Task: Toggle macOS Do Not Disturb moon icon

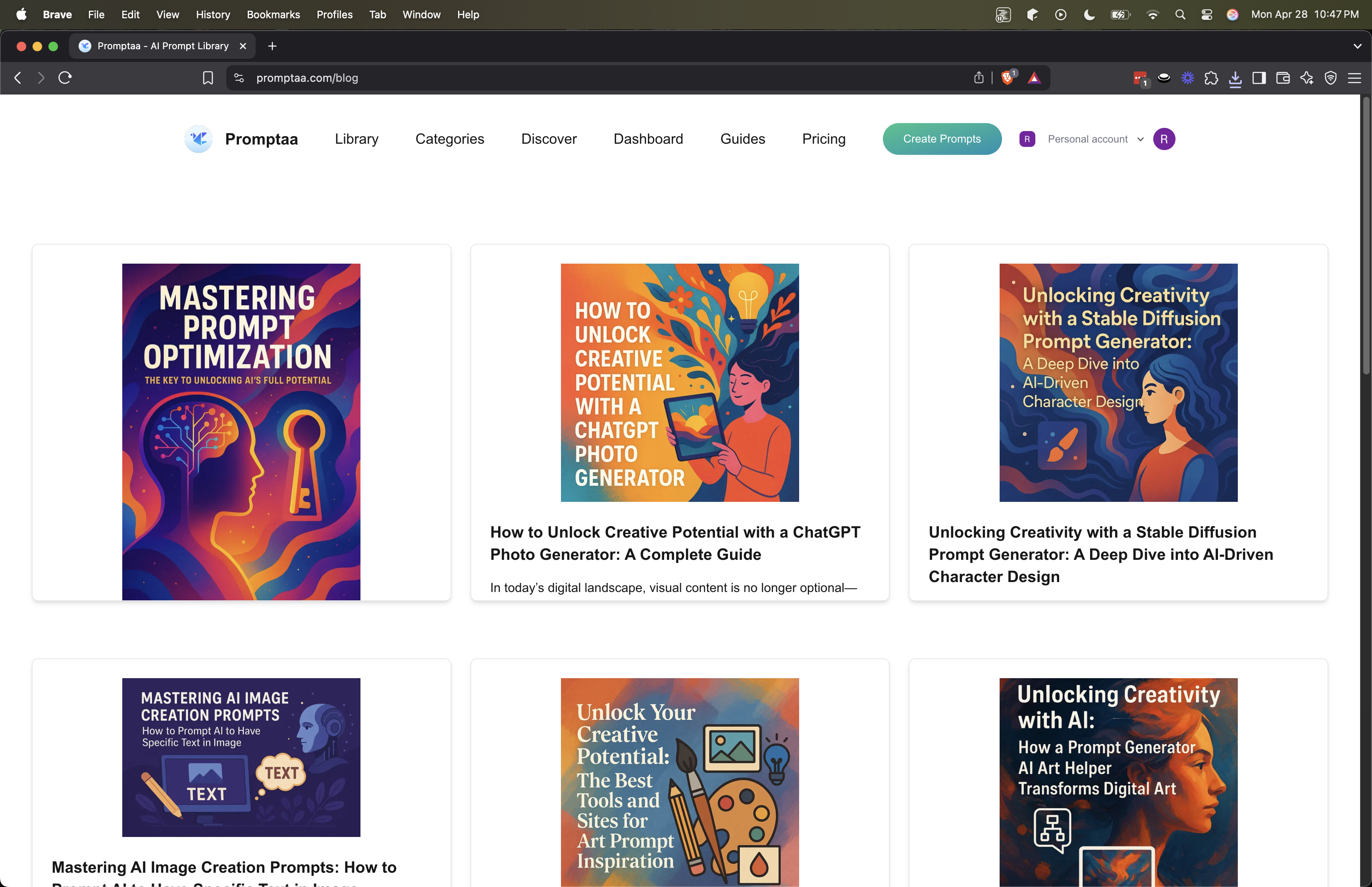Action: [x=1089, y=14]
